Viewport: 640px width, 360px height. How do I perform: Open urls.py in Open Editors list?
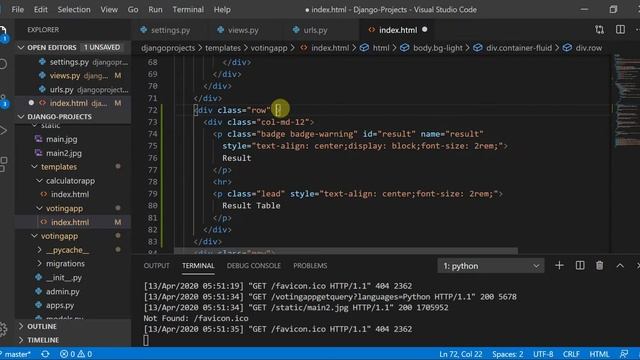[73, 89]
